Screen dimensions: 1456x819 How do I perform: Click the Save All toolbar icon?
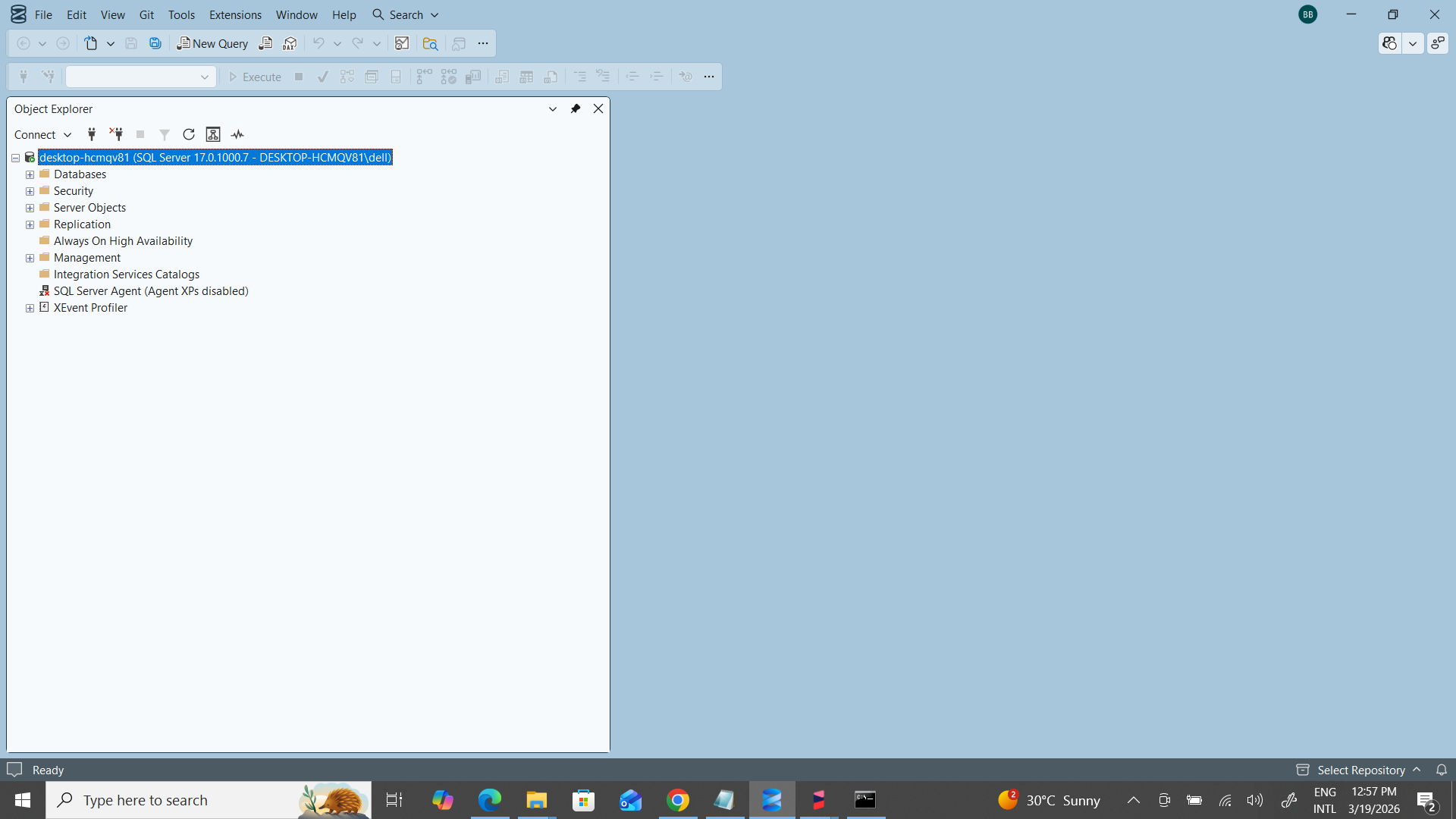point(155,43)
